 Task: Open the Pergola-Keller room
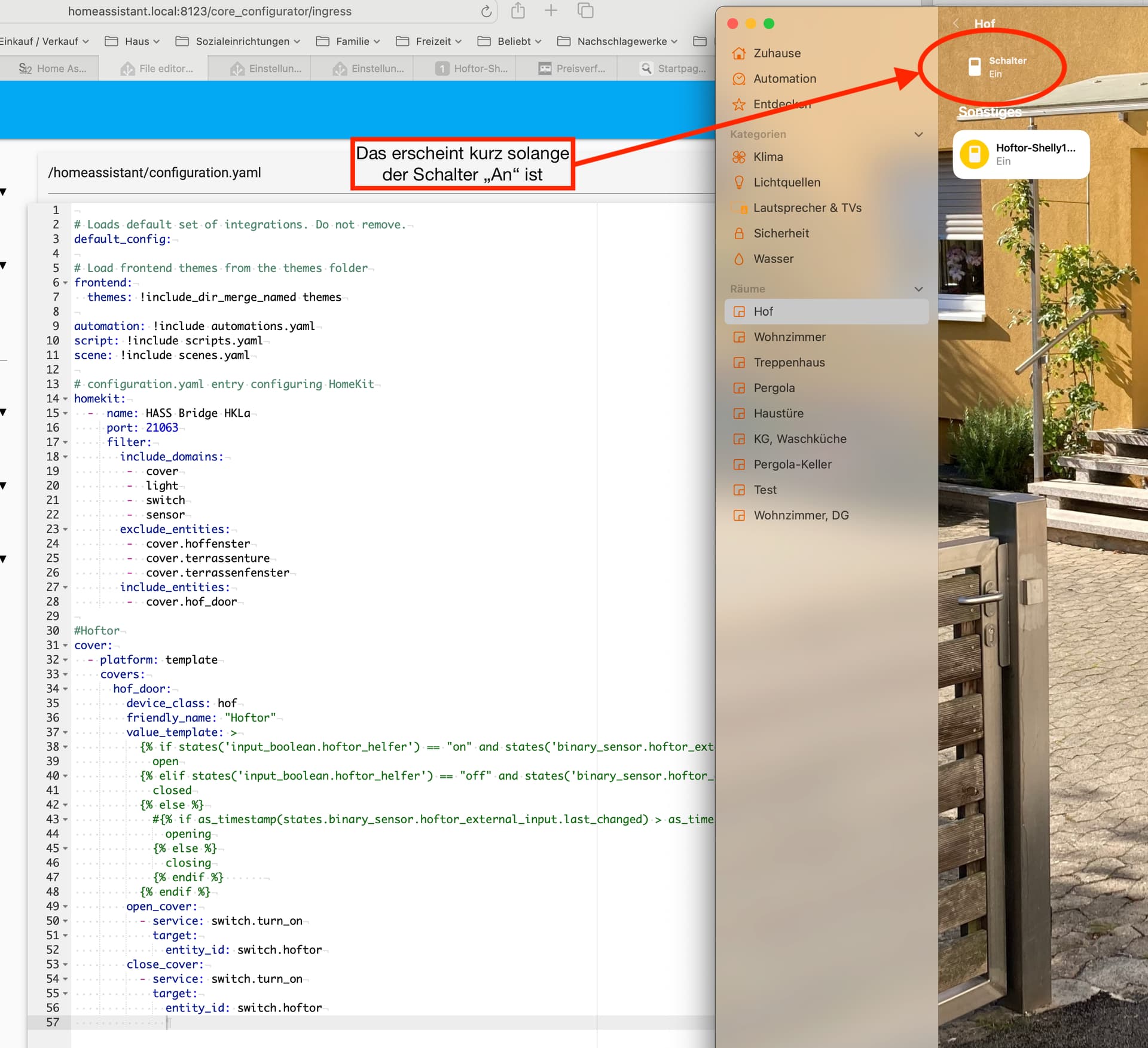(792, 465)
